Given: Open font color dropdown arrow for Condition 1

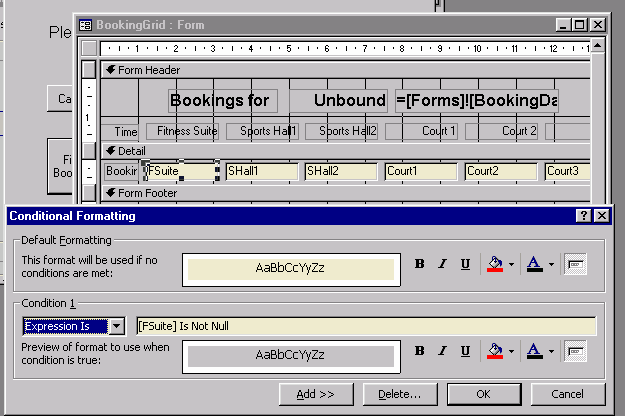Looking at the screenshot, I should tap(552, 351).
